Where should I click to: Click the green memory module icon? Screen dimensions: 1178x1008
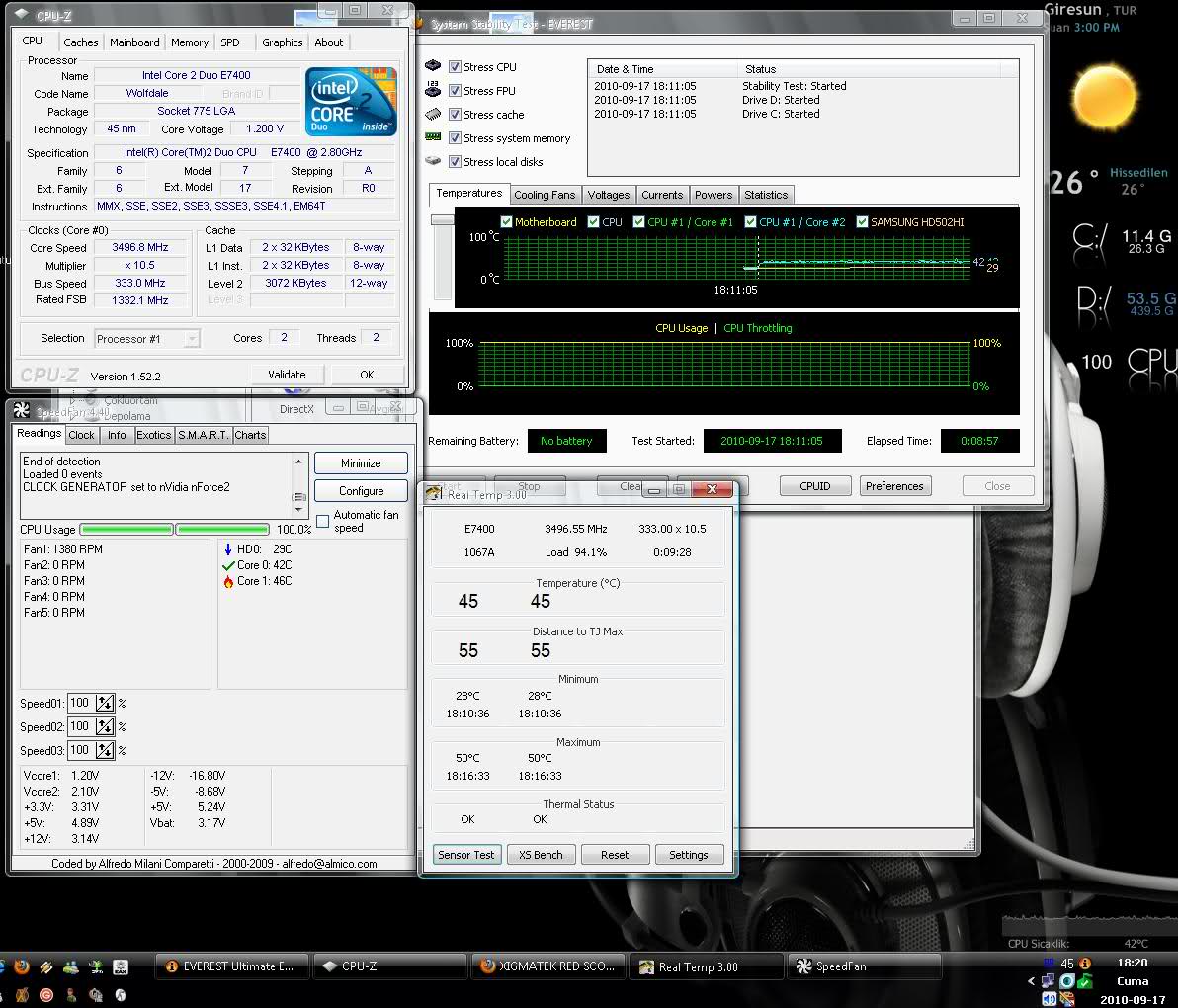tap(433, 136)
